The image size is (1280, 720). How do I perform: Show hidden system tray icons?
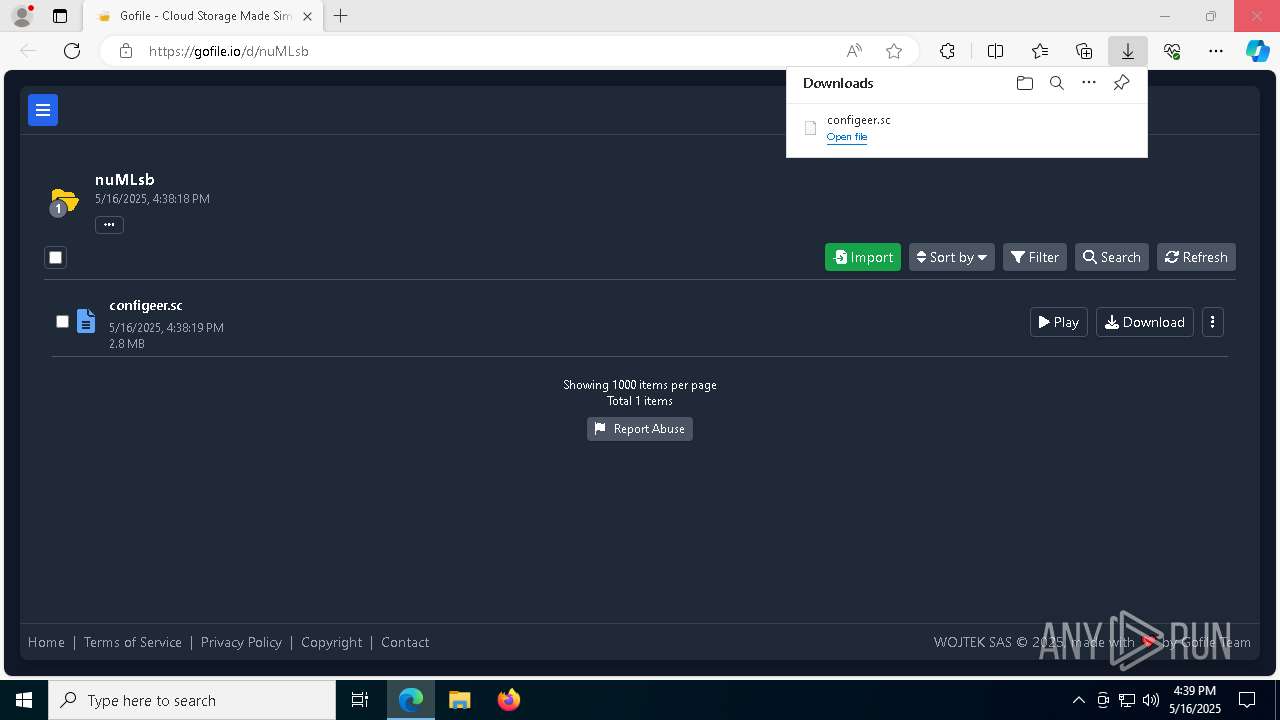coord(1078,700)
